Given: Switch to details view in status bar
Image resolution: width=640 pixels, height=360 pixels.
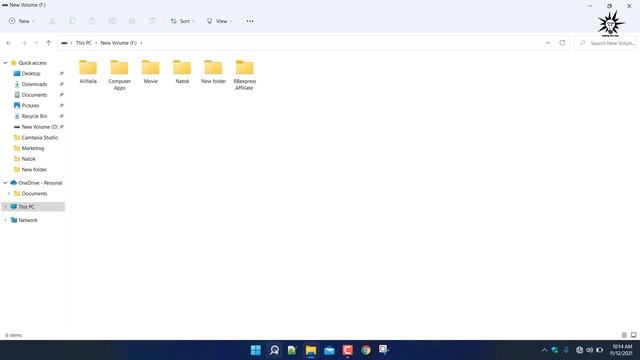Looking at the screenshot, I should point(624,335).
